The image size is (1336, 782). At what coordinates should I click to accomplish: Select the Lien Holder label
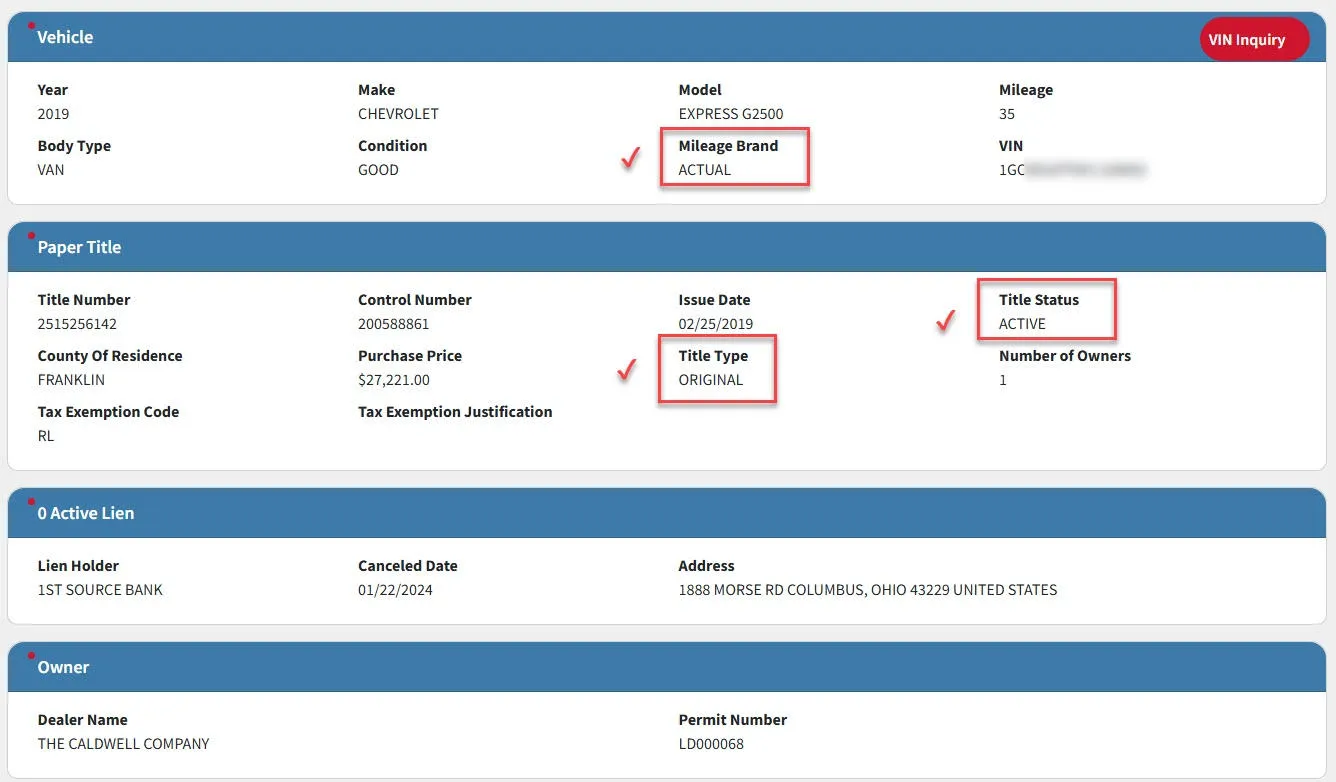click(78, 566)
